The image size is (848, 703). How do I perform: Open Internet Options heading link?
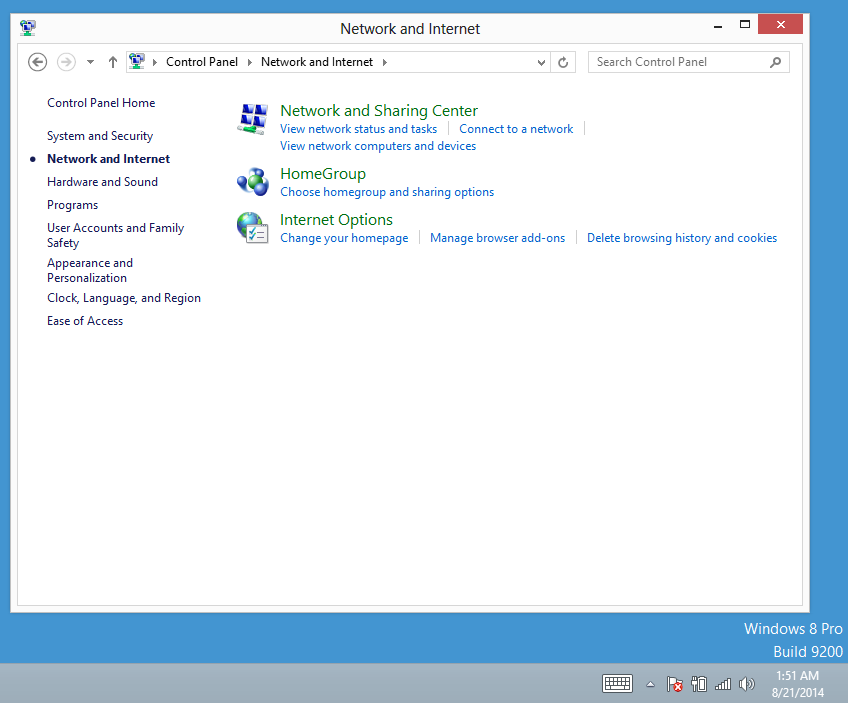click(x=336, y=220)
